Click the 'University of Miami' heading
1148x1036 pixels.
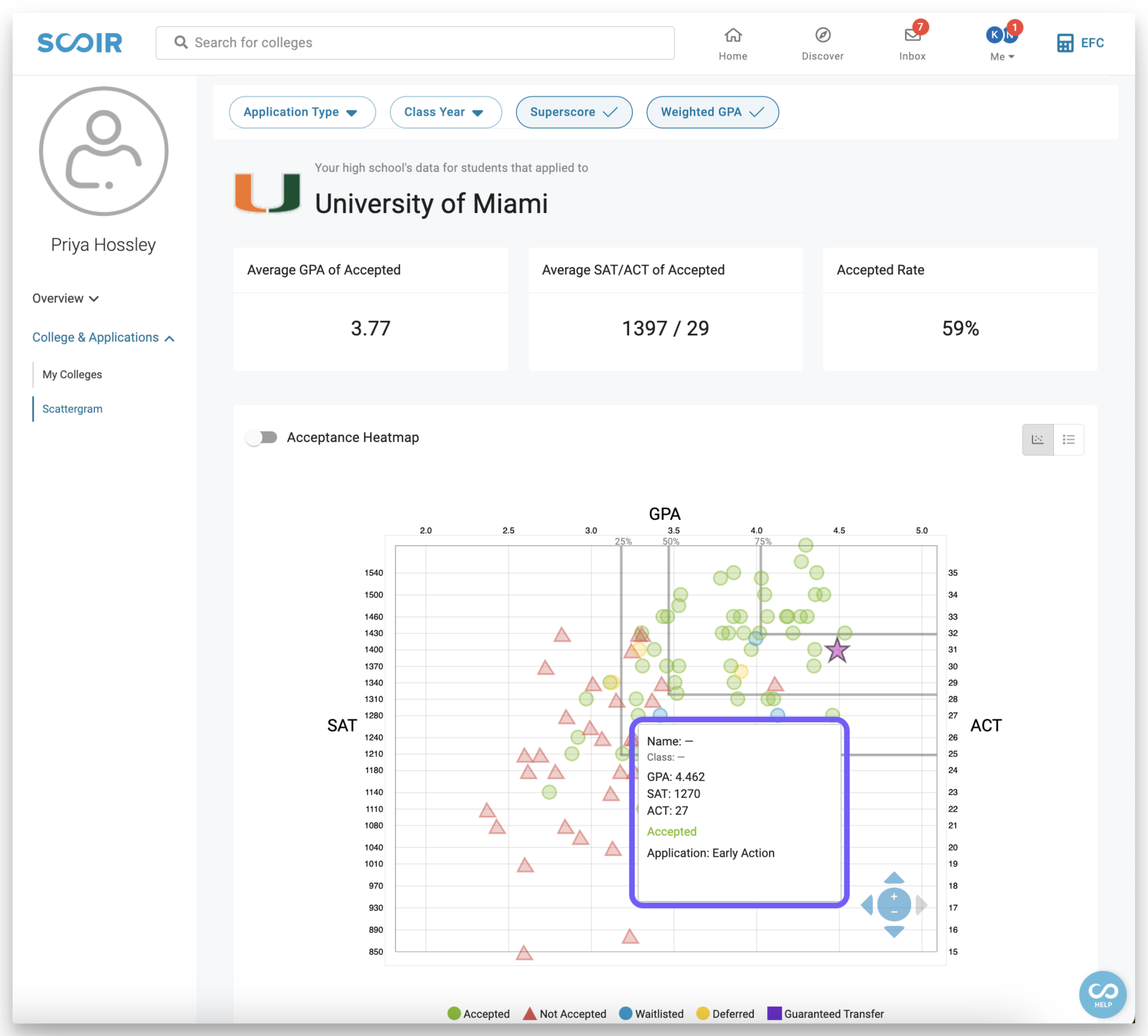coord(432,204)
